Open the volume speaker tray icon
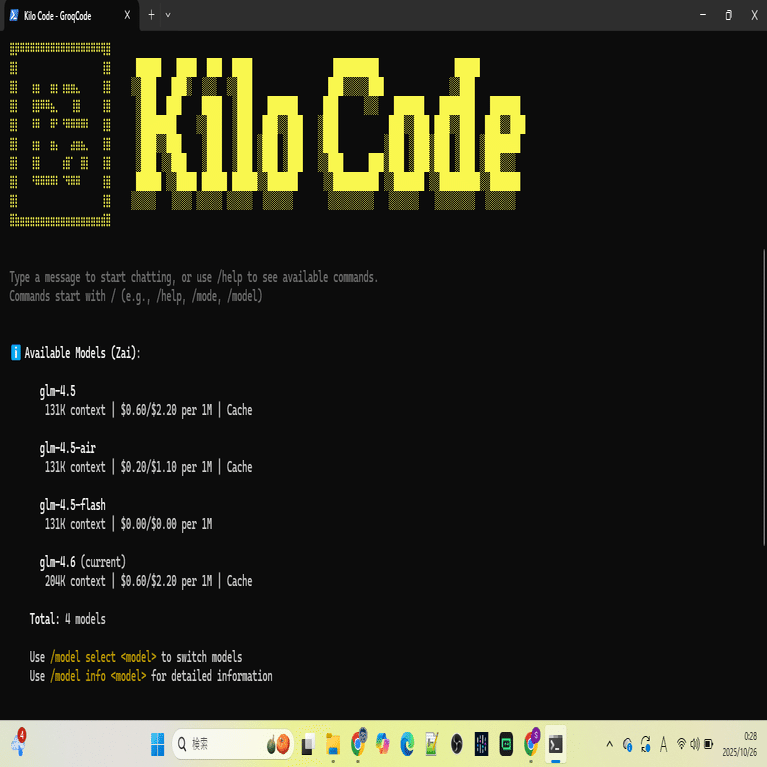Screen dimensions: 767x767 pos(695,744)
